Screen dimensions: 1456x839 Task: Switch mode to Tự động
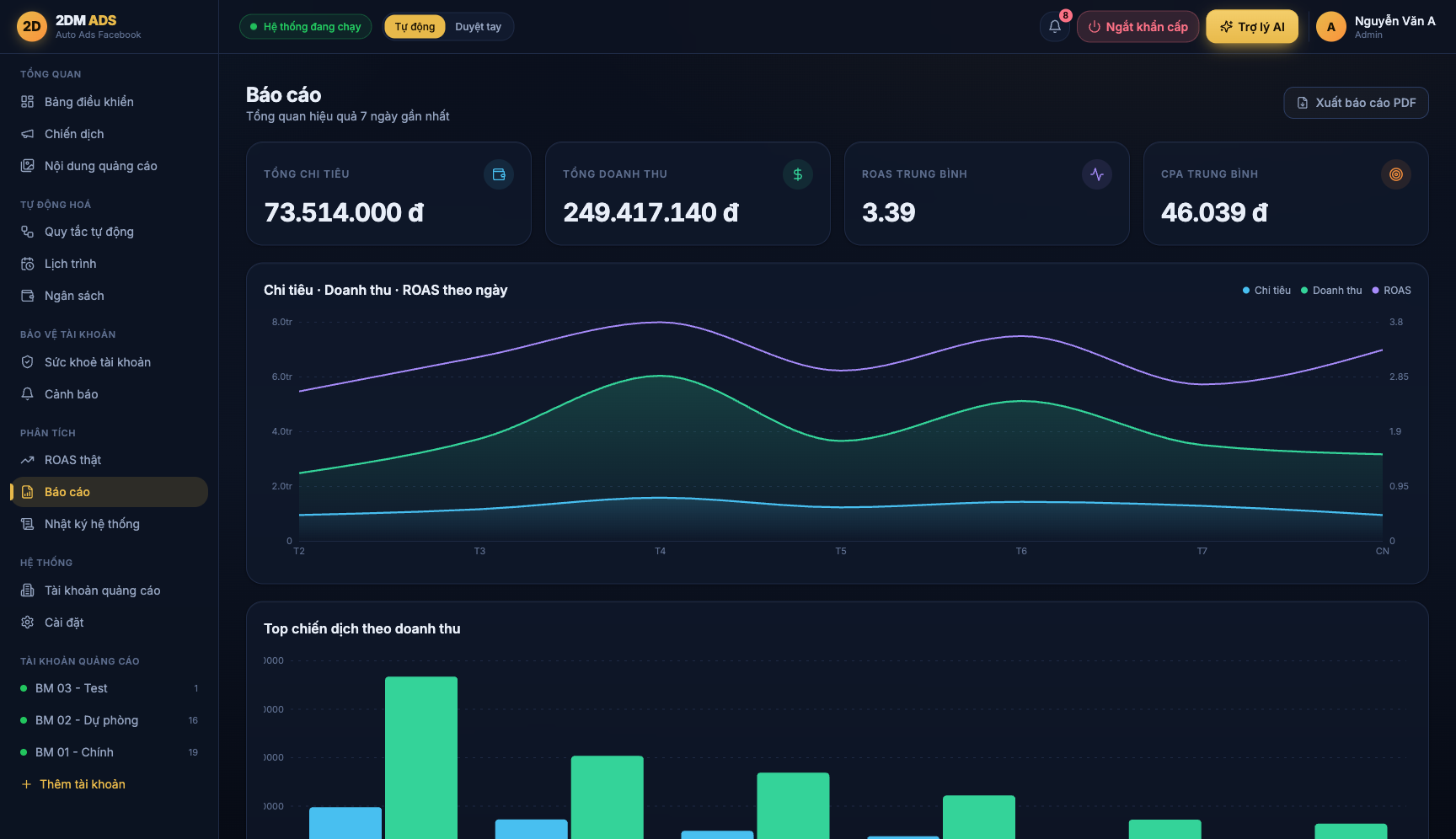coord(415,27)
